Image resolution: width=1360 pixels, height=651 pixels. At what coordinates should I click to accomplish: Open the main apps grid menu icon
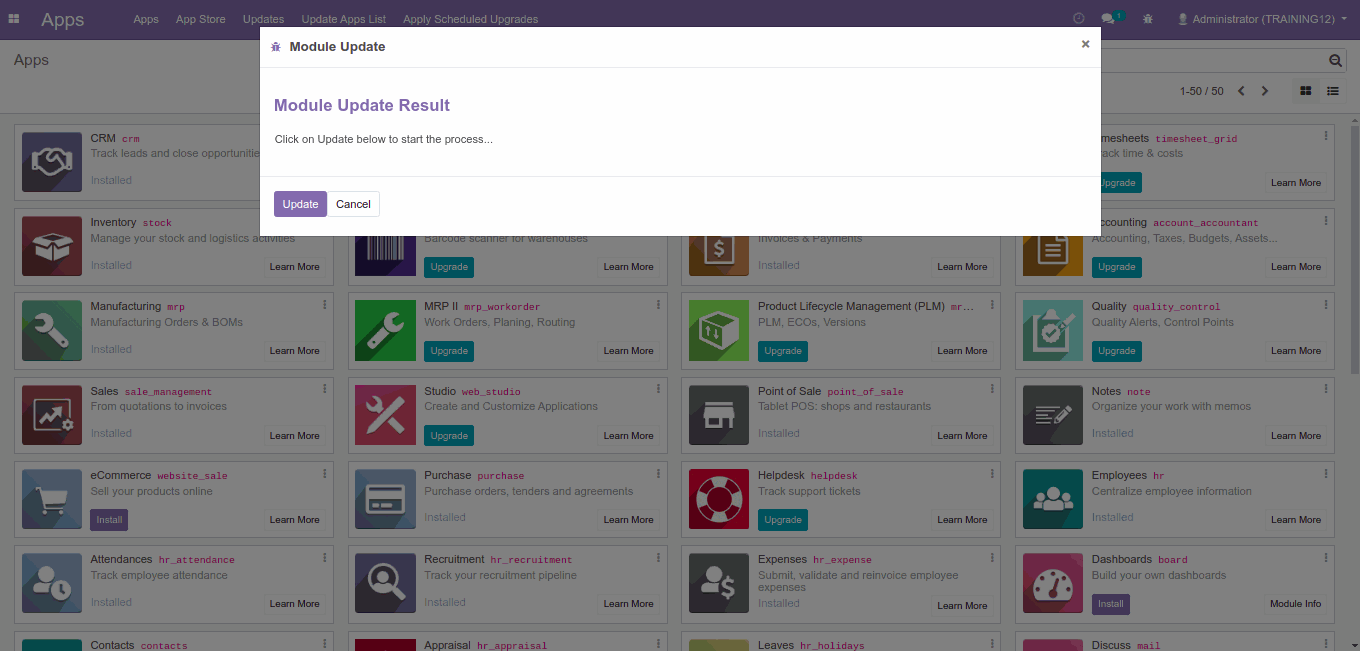14,19
